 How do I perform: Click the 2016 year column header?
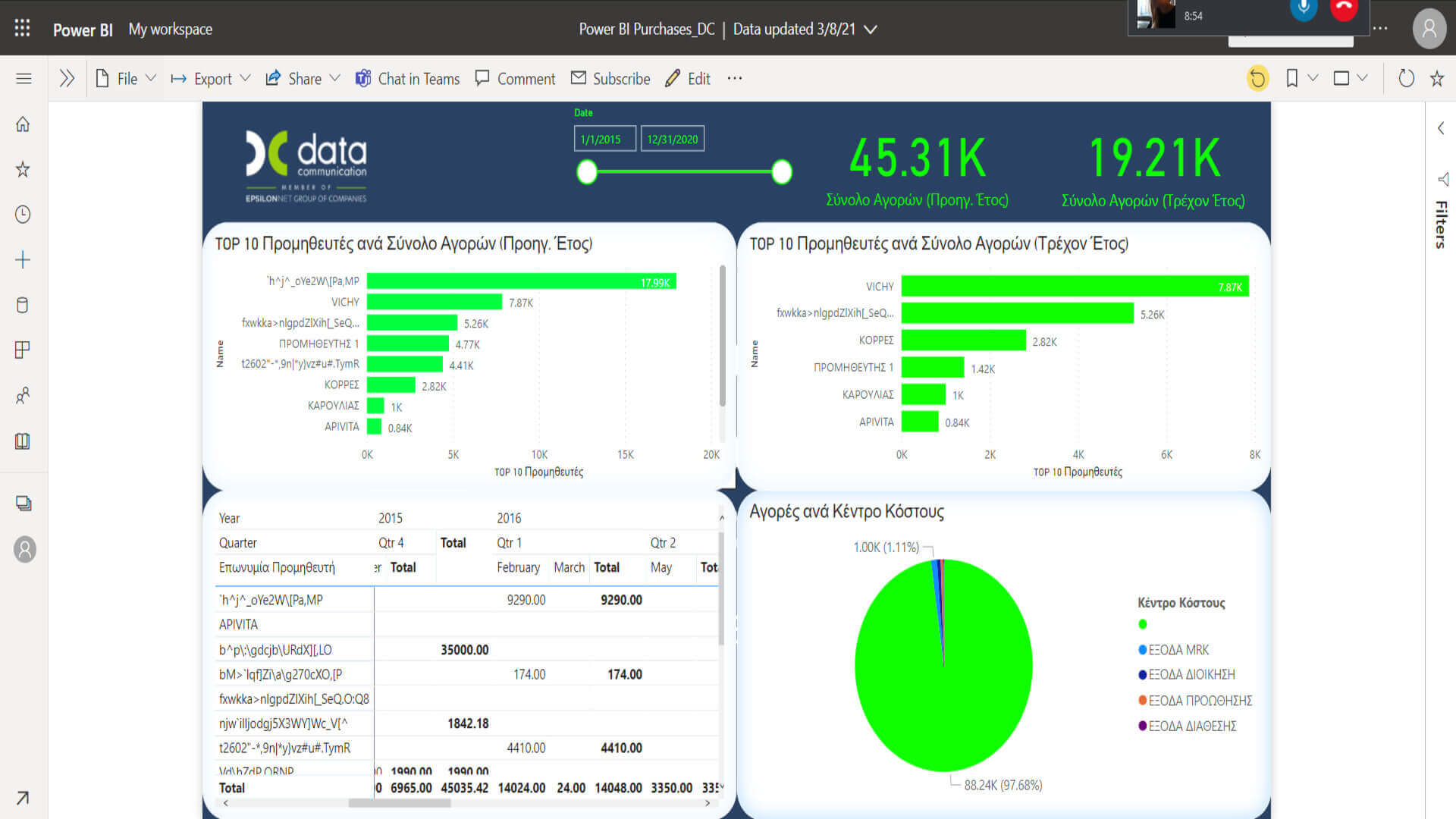[x=509, y=518]
